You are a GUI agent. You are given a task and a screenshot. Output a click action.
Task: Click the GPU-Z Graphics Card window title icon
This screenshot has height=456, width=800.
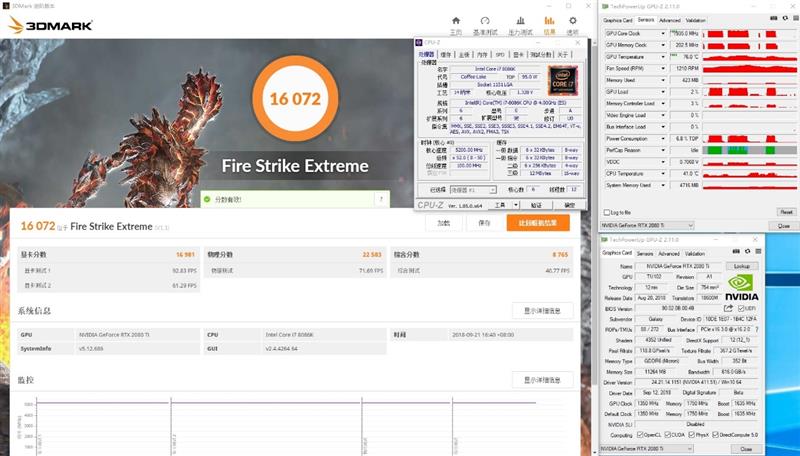tap(605, 239)
